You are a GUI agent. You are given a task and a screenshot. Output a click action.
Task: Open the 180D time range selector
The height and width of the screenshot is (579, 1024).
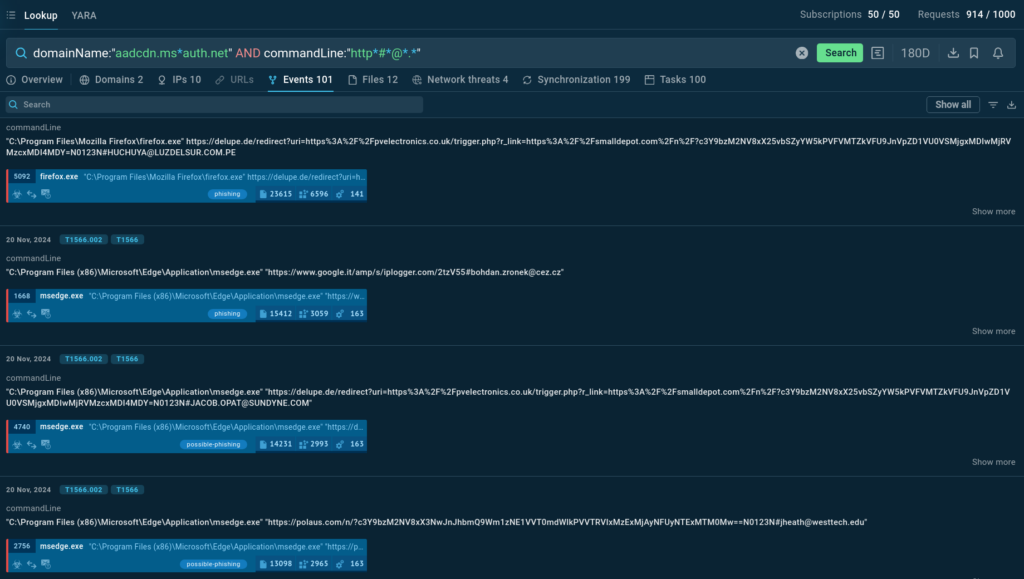coord(915,53)
